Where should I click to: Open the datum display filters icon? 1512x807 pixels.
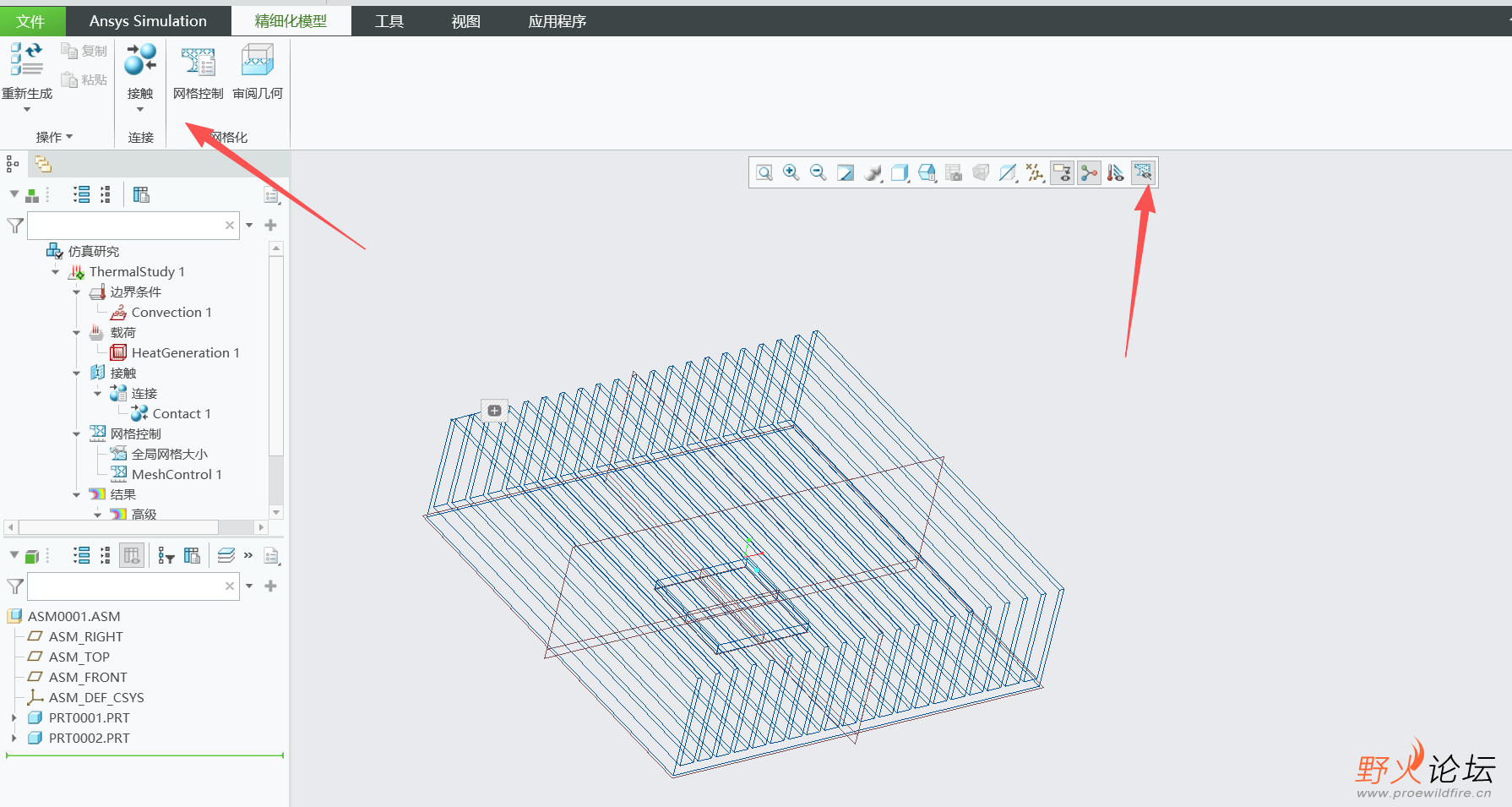1035,172
